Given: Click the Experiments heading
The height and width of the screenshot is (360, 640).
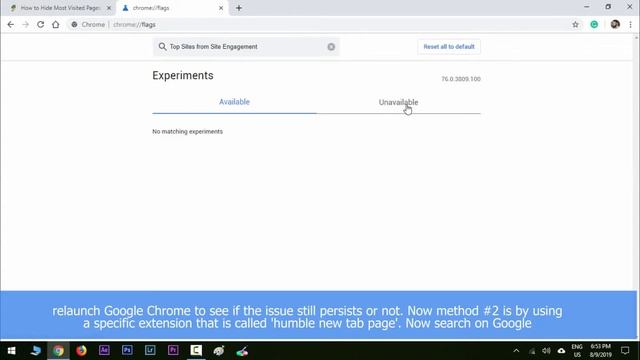Looking at the screenshot, I should [x=183, y=76].
